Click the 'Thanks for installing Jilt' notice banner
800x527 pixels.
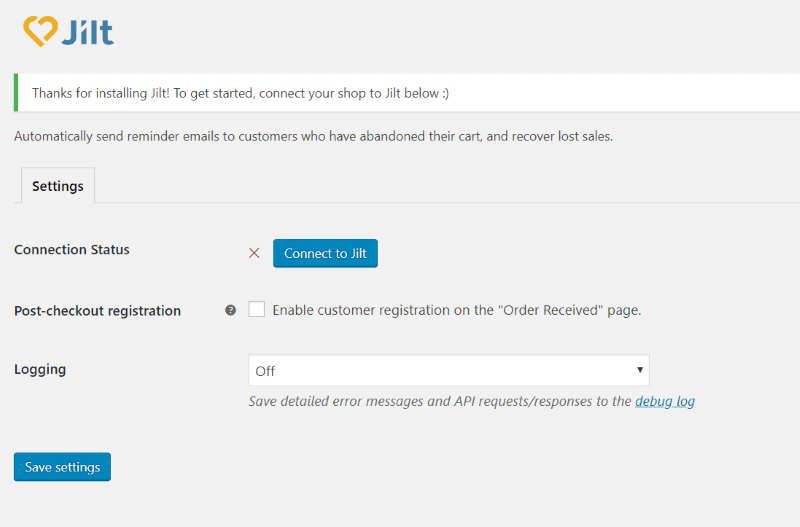[x=407, y=93]
